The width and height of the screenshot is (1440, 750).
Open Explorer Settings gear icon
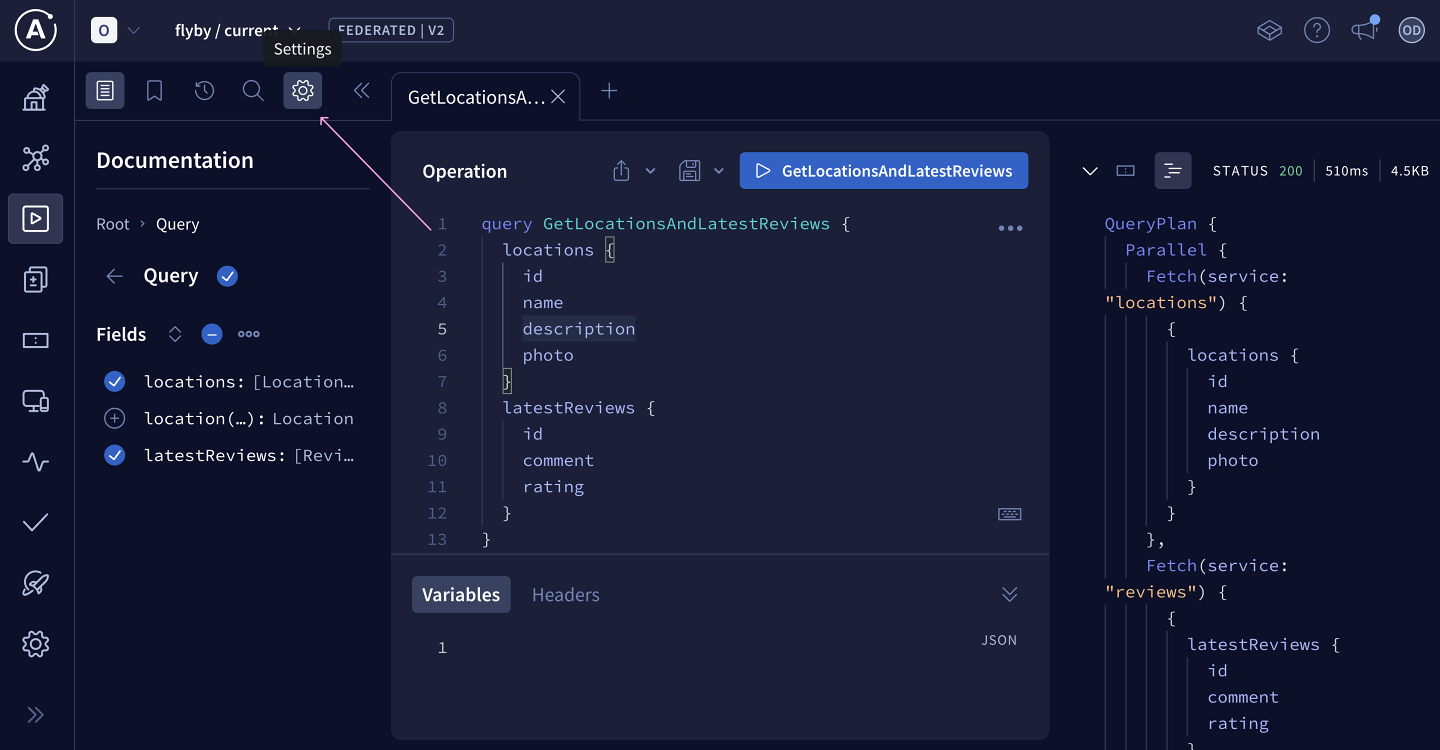303,91
